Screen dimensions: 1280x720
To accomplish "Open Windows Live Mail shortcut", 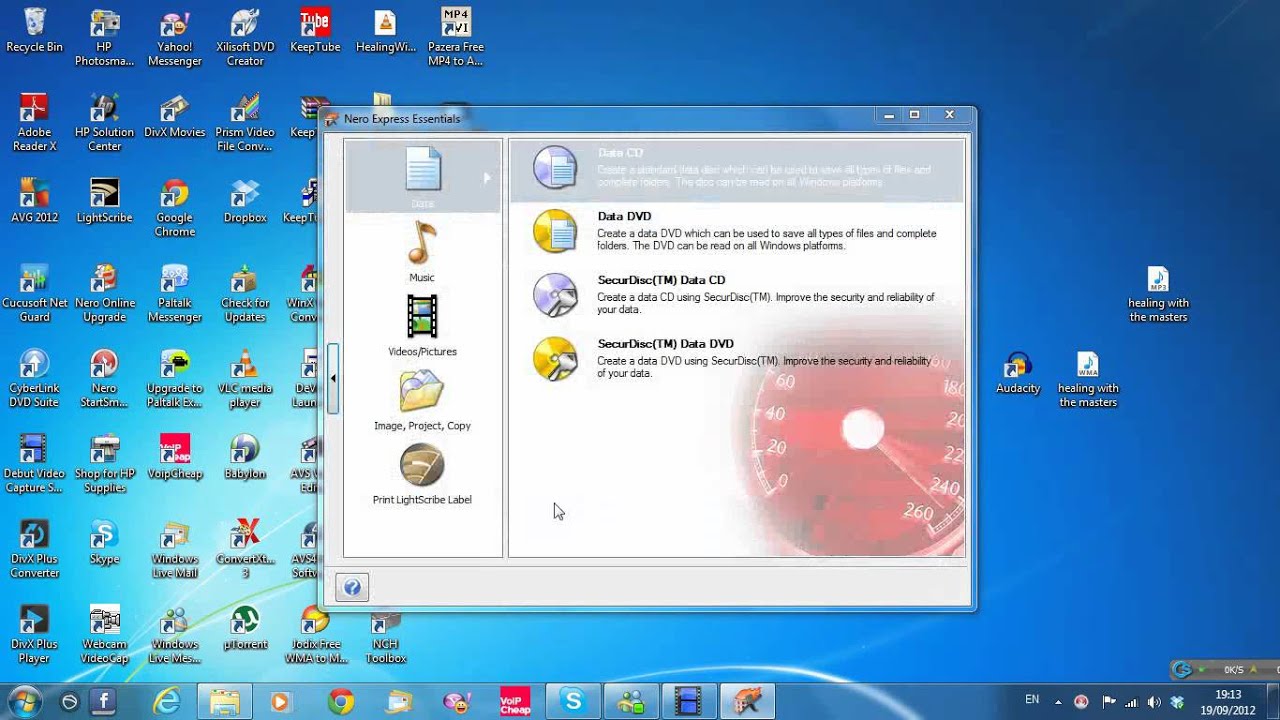I will (174, 548).
